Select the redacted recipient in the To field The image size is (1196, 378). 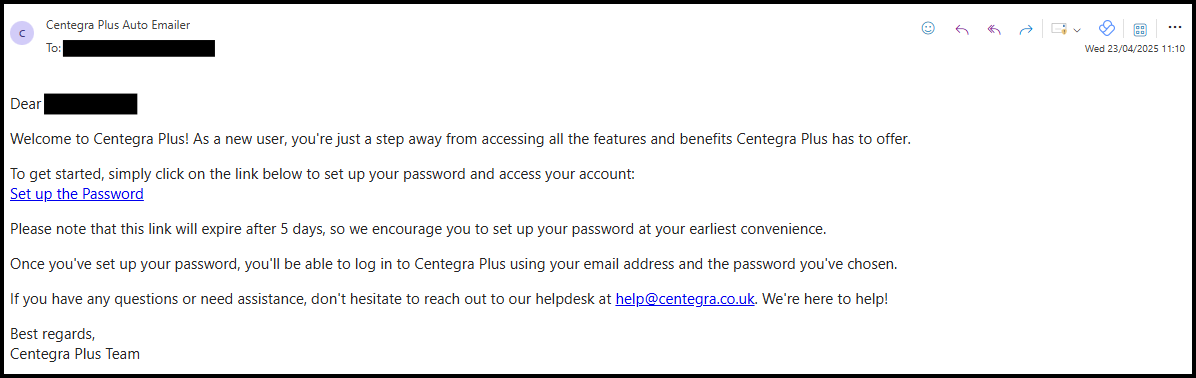click(x=139, y=49)
